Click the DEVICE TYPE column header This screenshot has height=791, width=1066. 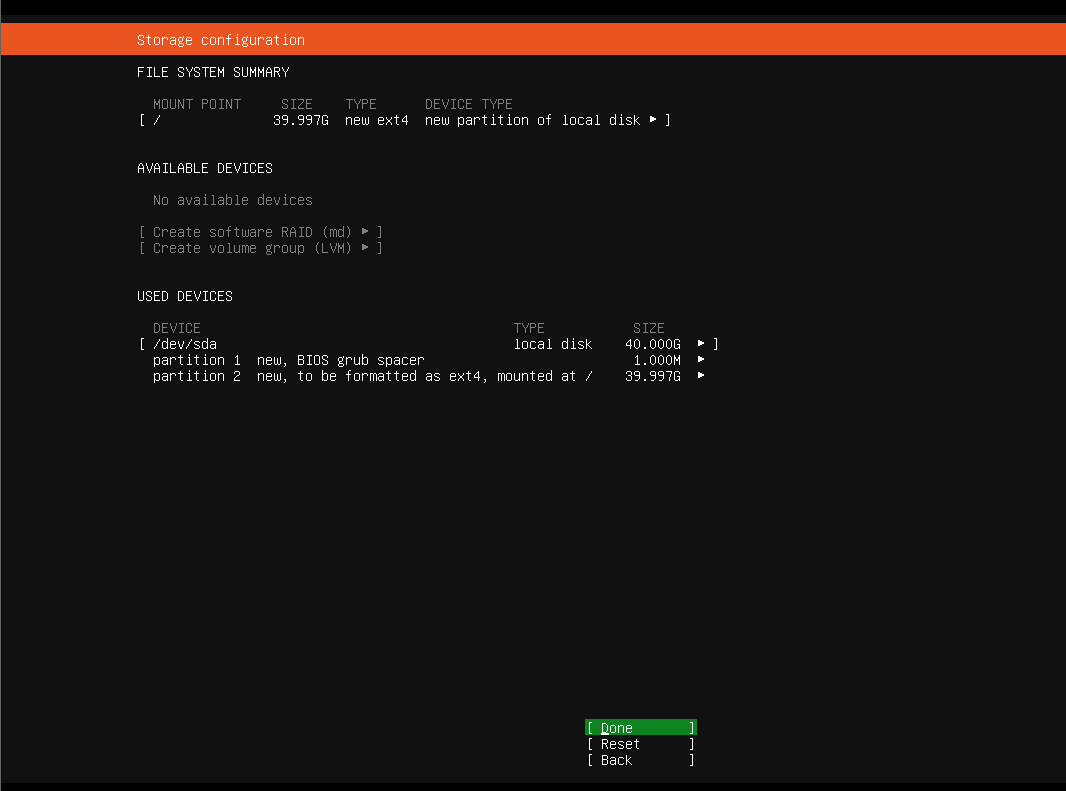tap(468, 104)
